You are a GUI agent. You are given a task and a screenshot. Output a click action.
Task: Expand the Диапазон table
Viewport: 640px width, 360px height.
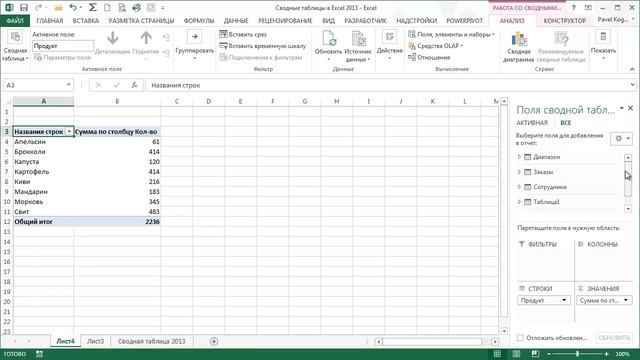519,157
